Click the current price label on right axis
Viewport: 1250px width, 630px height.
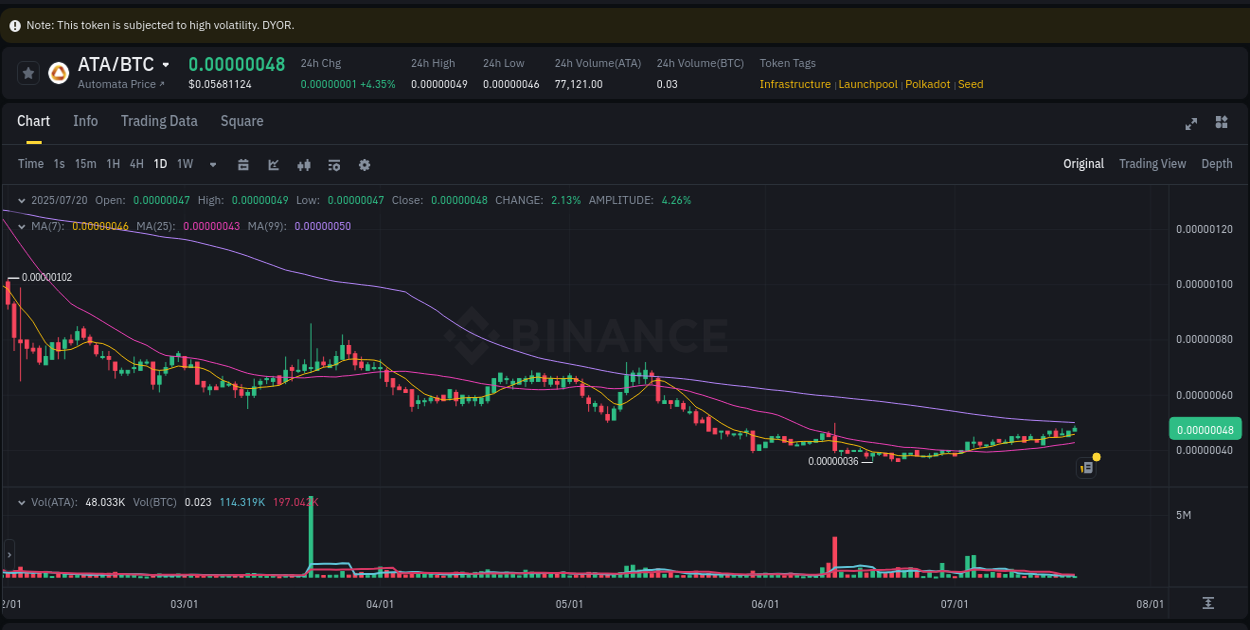tap(1205, 428)
